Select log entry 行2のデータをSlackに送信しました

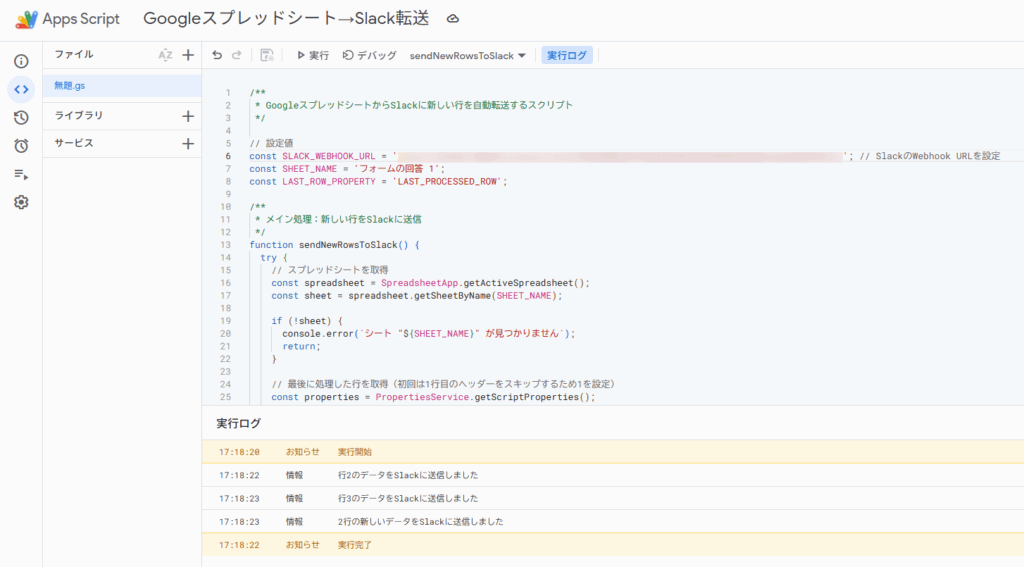613,475
